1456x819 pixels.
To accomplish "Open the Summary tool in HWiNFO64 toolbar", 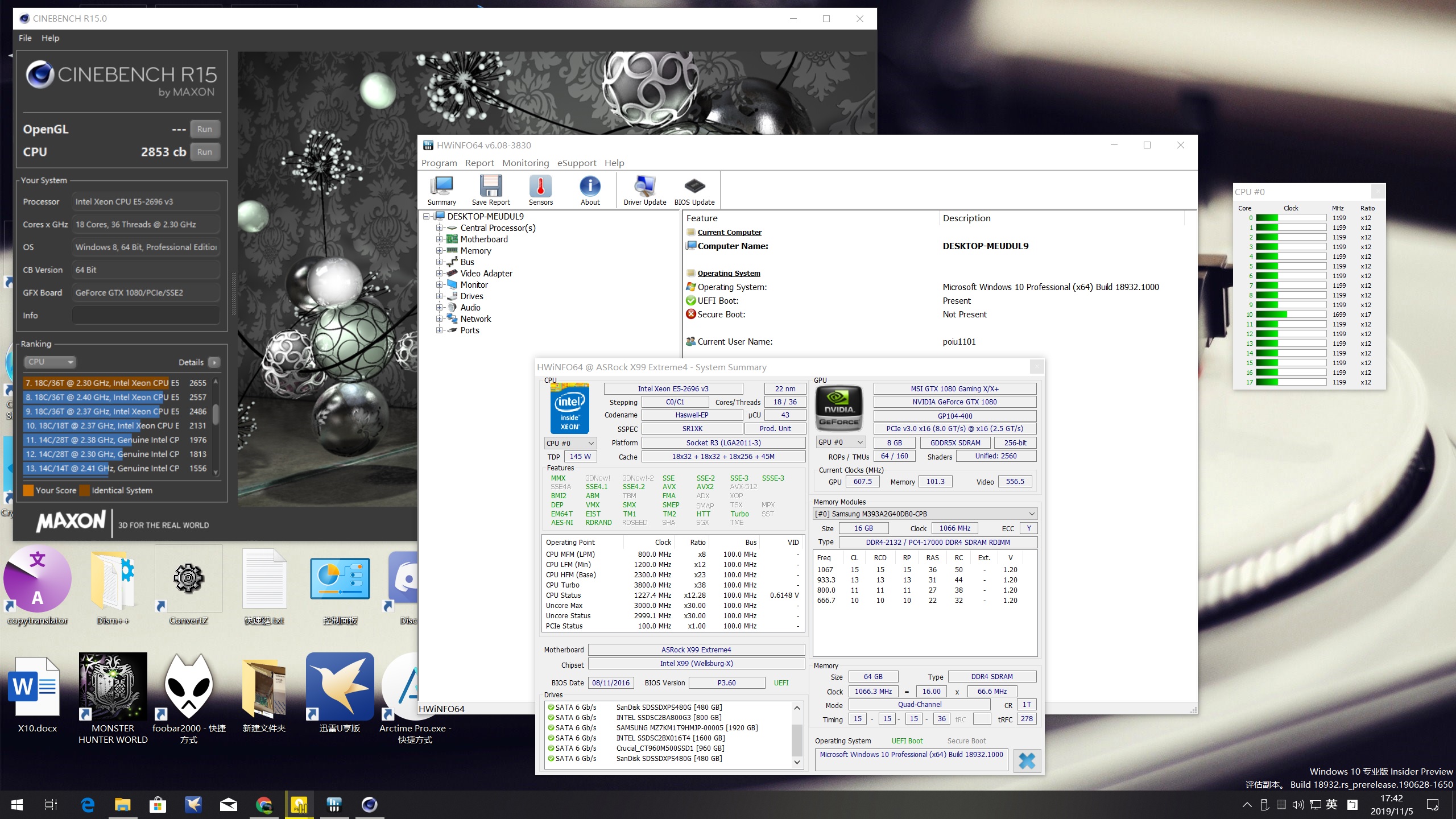I will 442,190.
